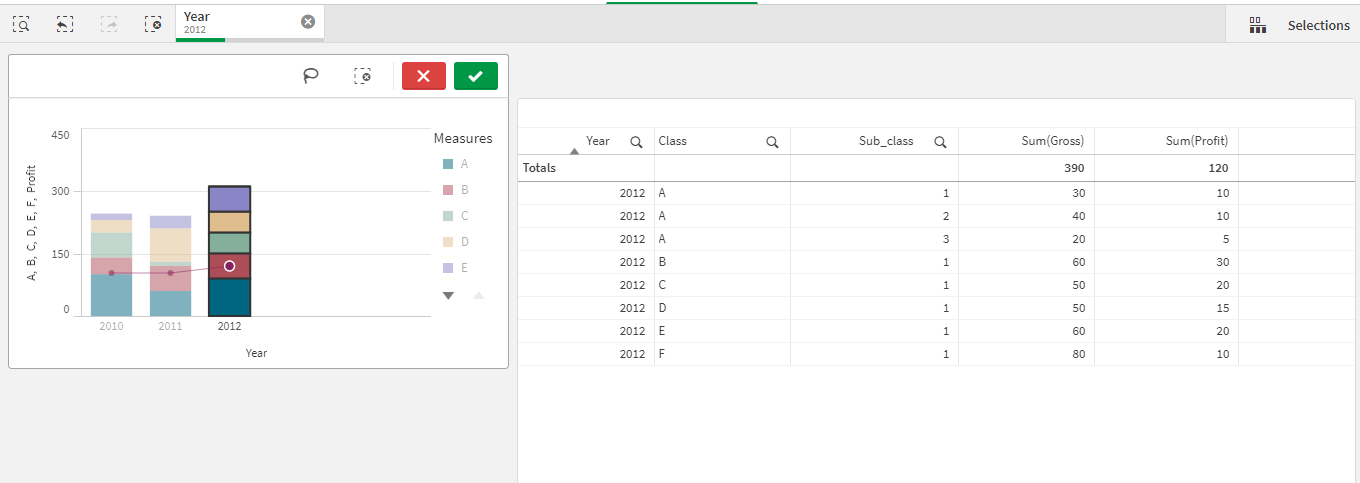Select Class D cell in table
This screenshot has height=483, width=1360.
pyautogui.click(x=722, y=308)
